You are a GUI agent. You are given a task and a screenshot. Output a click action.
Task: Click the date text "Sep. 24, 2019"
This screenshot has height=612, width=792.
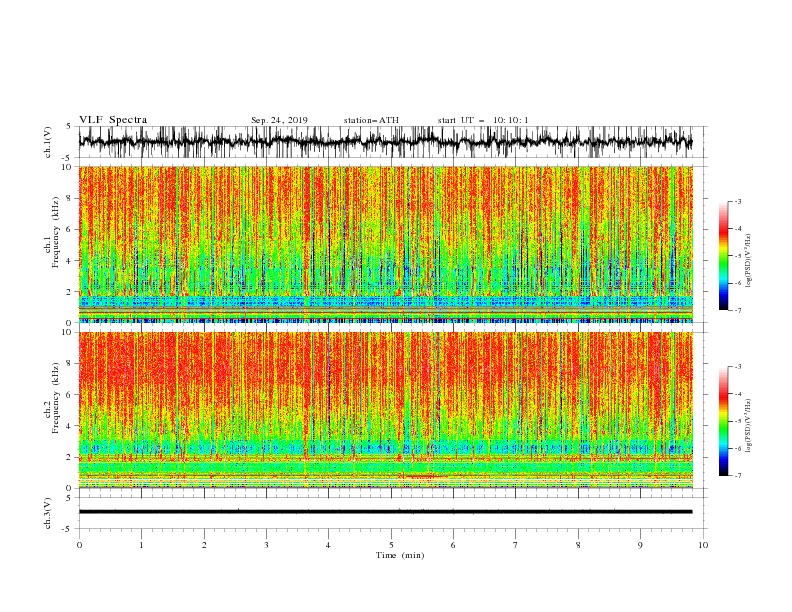click(279, 120)
